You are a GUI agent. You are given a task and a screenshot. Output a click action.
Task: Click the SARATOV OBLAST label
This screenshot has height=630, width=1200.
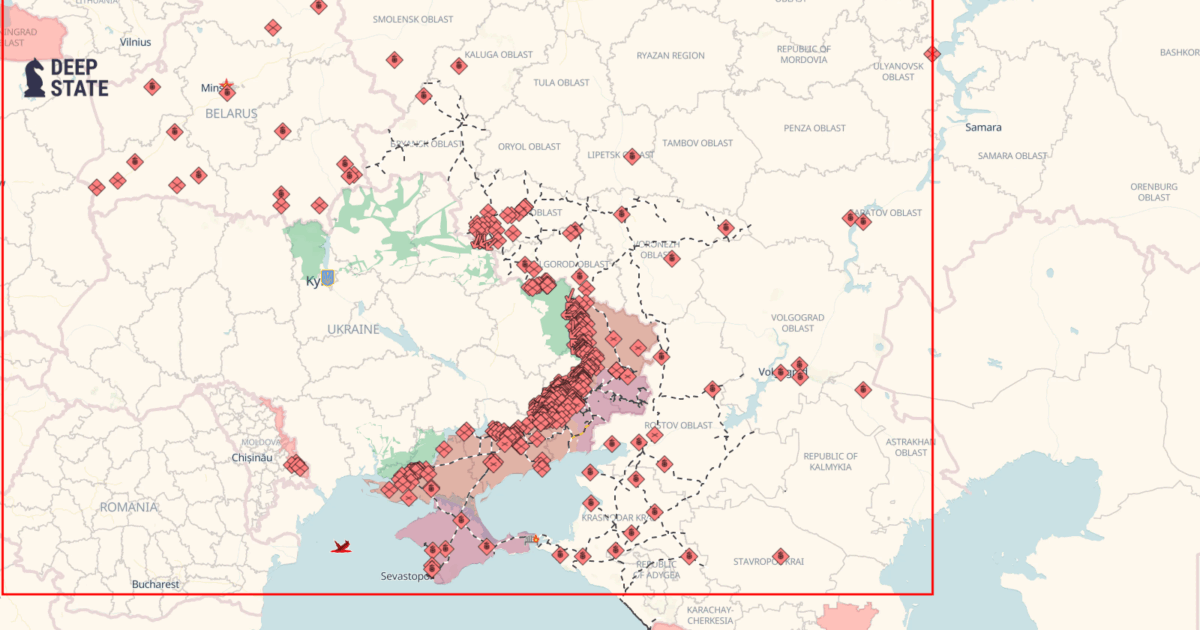point(887,213)
